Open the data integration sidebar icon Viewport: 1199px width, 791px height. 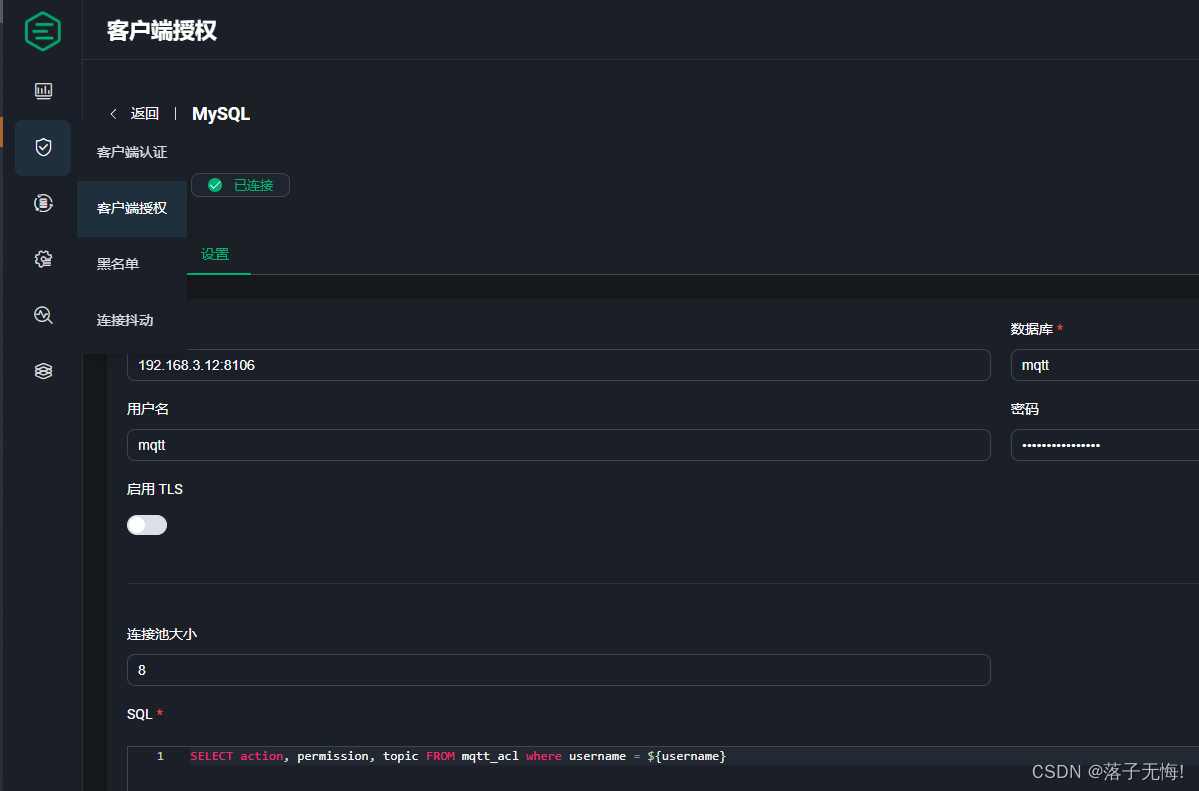[x=44, y=203]
